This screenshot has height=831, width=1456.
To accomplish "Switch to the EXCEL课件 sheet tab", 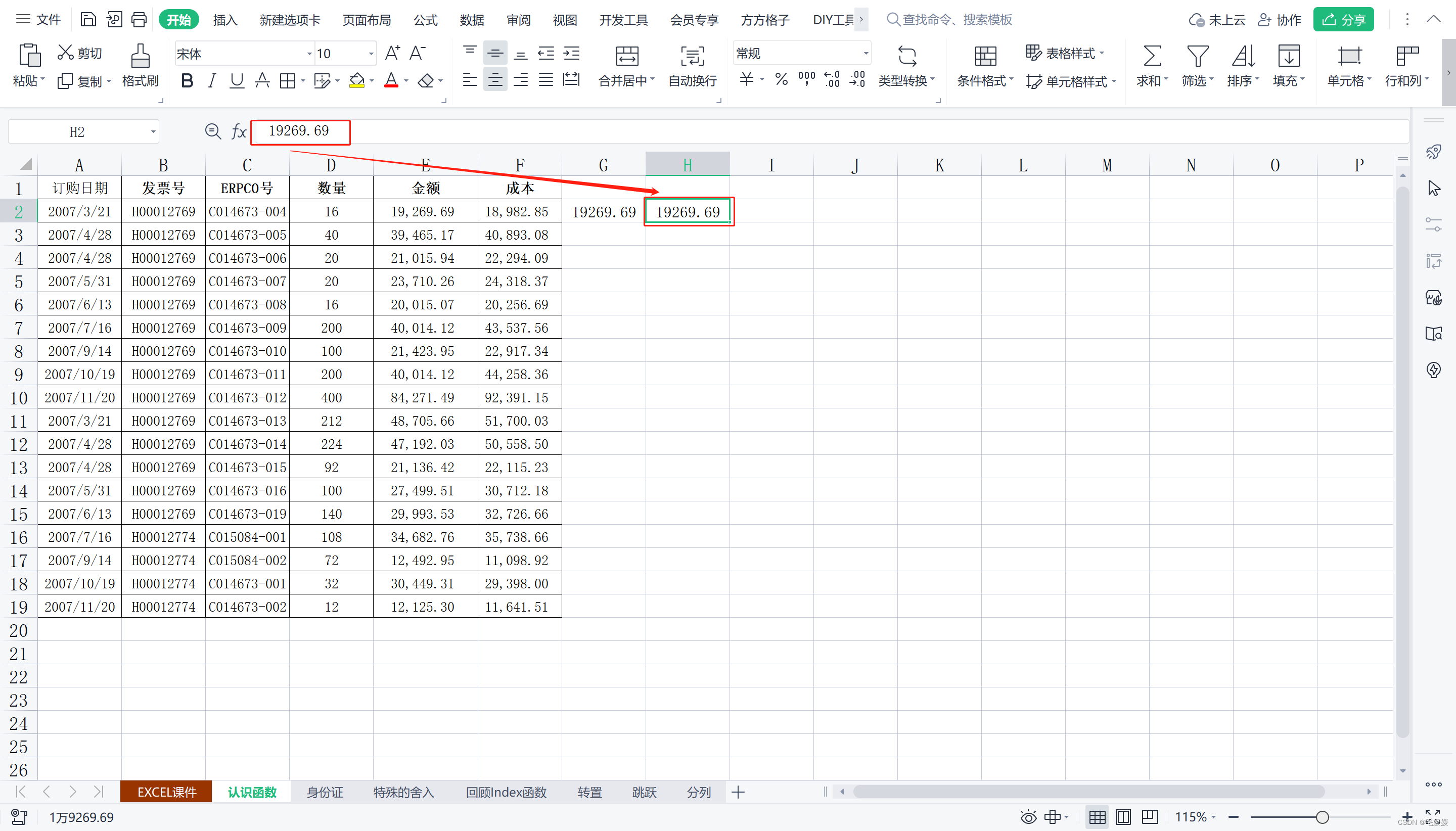I will (167, 792).
